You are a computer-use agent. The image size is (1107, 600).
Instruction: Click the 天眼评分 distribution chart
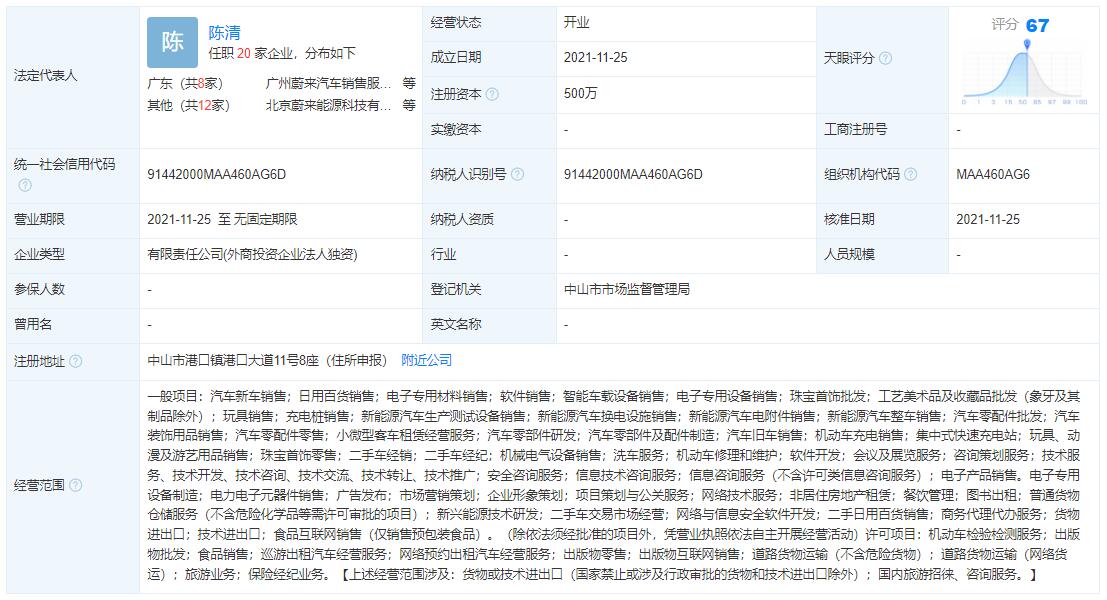(1024, 76)
